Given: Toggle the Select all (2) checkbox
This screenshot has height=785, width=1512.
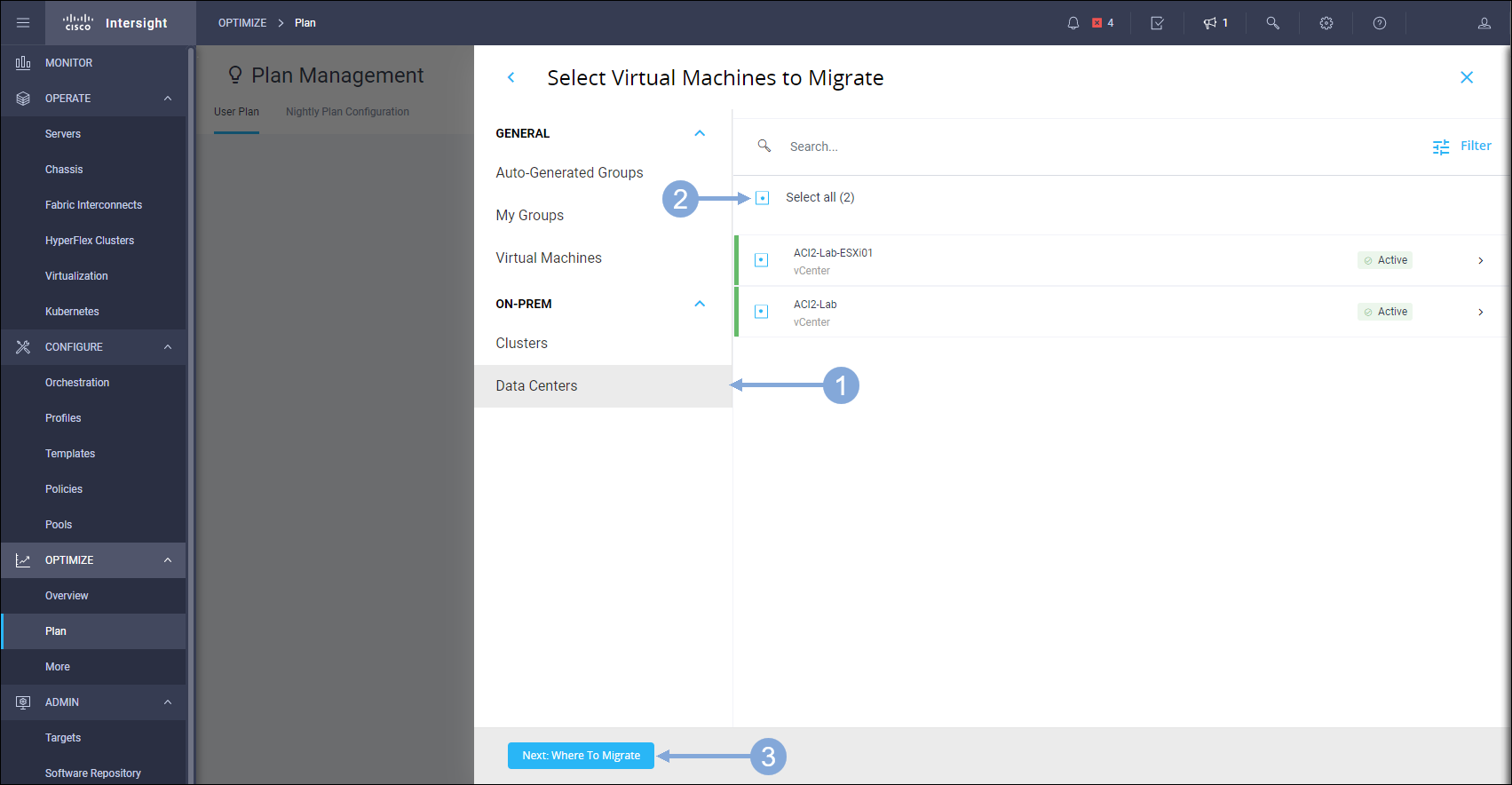Looking at the screenshot, I should (x=763, y=198).
